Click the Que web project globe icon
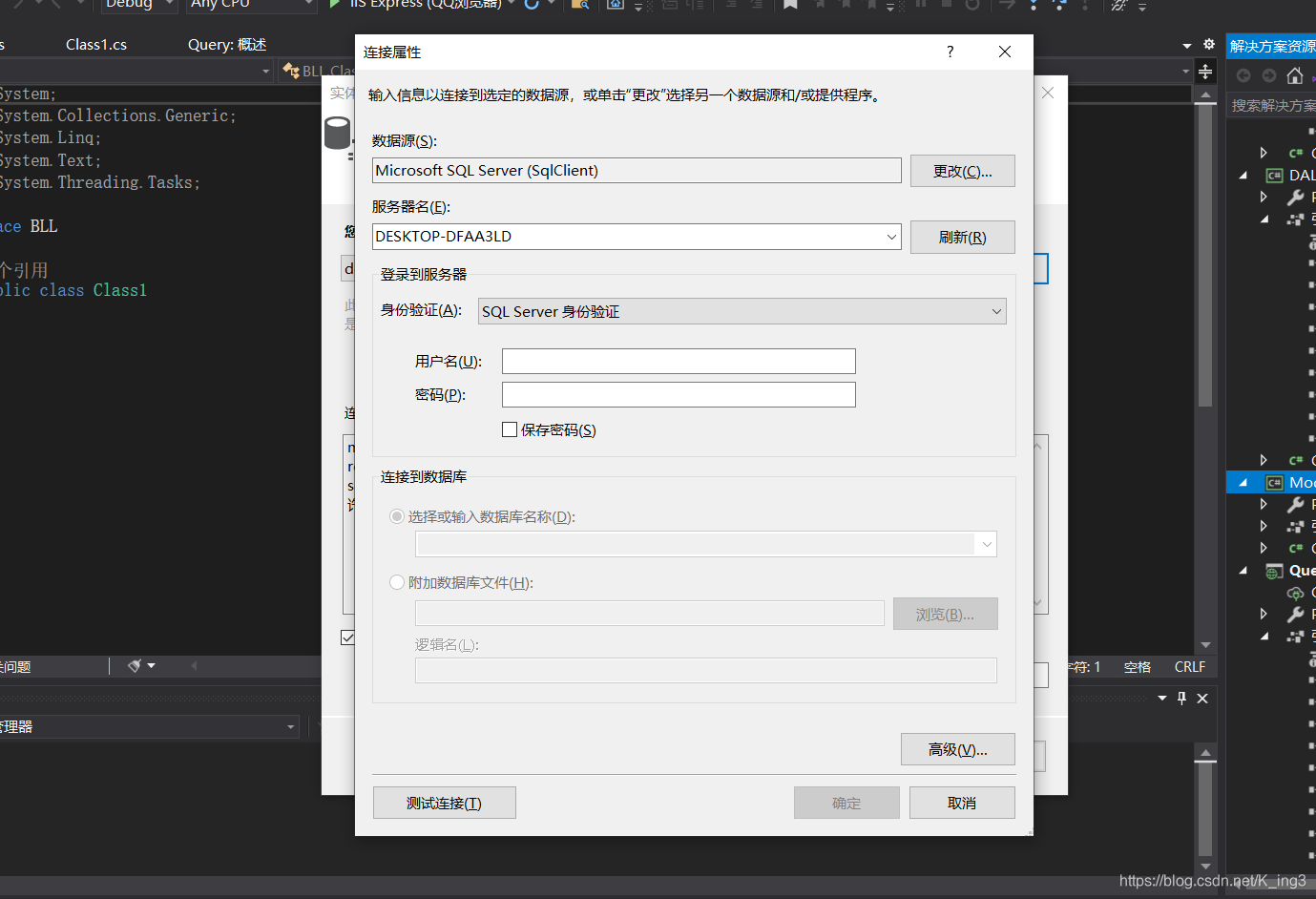Viewport: 1316px width, 899px height. tap(1274, 571)
